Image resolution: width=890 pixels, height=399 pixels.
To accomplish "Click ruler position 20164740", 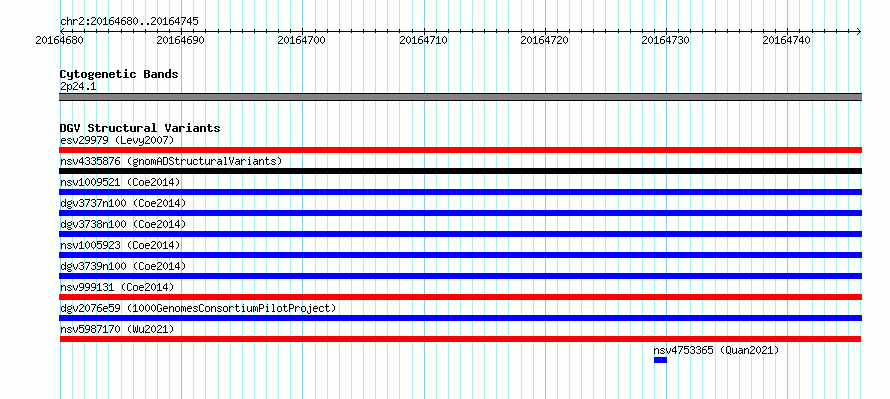I will [787, 40].
